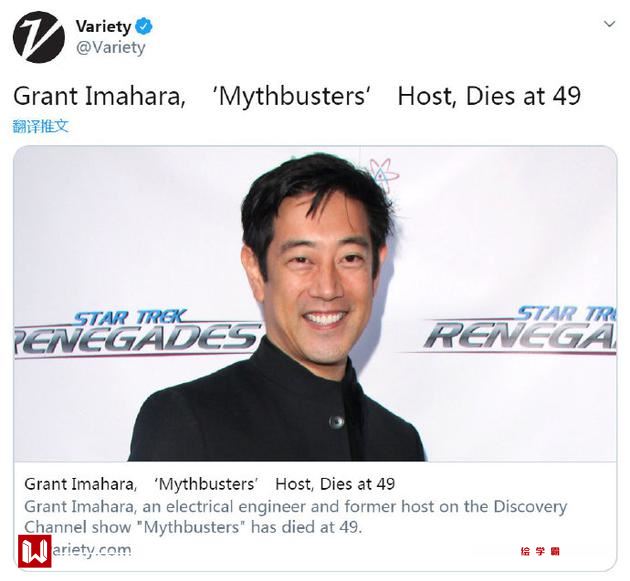This screenshot has height=581, width=630.
Task: Click the word 'Mythbusters' in the tweet headline
Action: pyautogui.click(x=292, y=96)
